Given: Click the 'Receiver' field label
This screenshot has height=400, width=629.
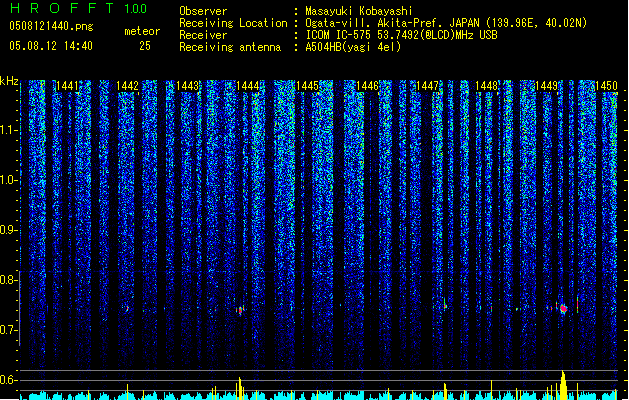Looking at the screenshot, I should tap(203, 35).
